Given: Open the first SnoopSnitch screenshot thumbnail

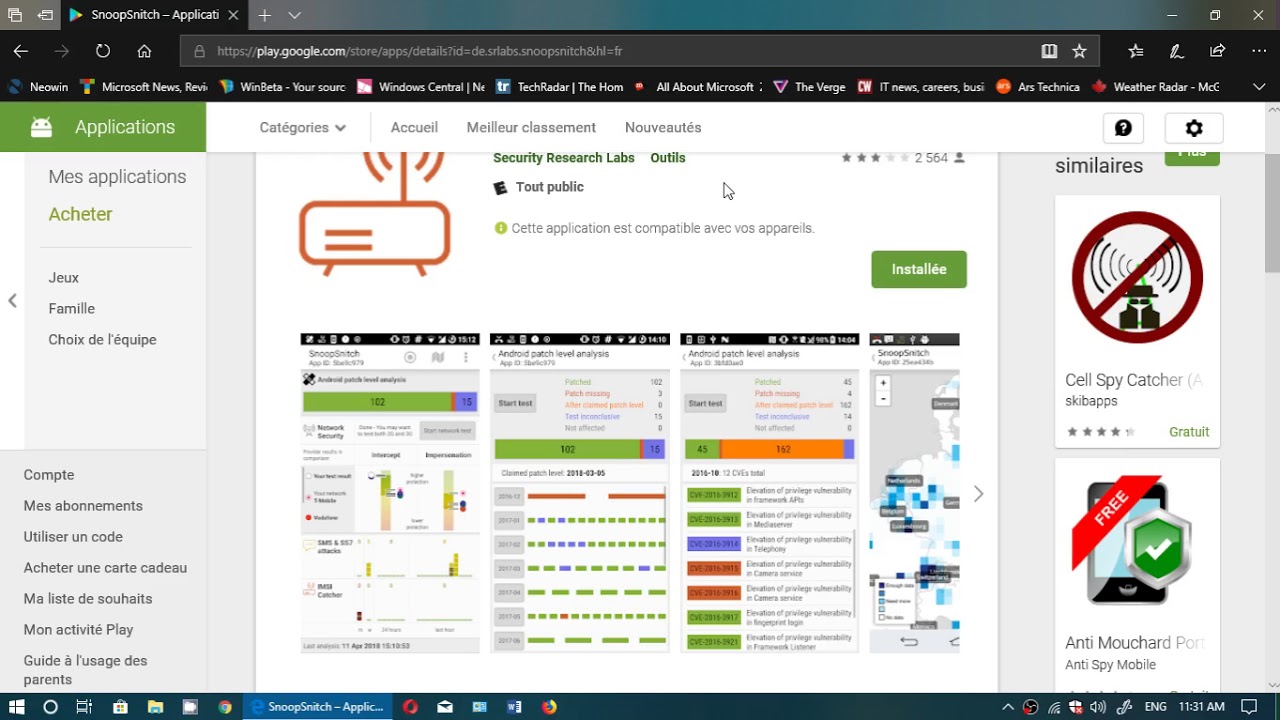Looking at the screenshot, I should click(x=390, y=493).
